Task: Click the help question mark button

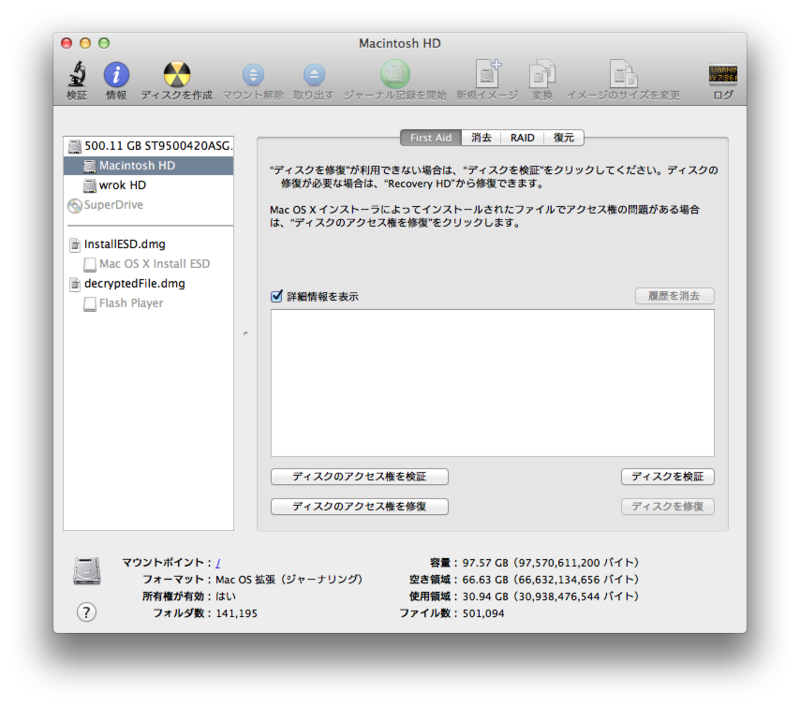Action: (x=85, y=612)
